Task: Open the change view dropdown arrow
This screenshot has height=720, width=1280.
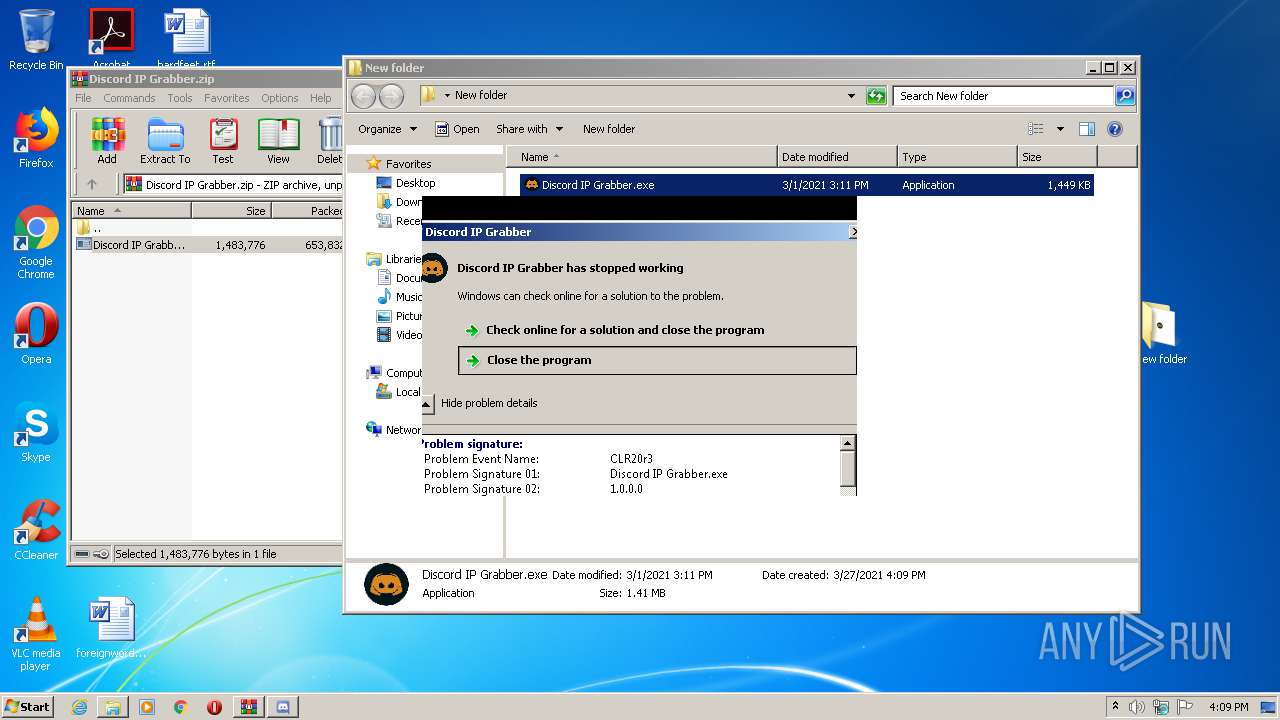Action: (1060, 129)
